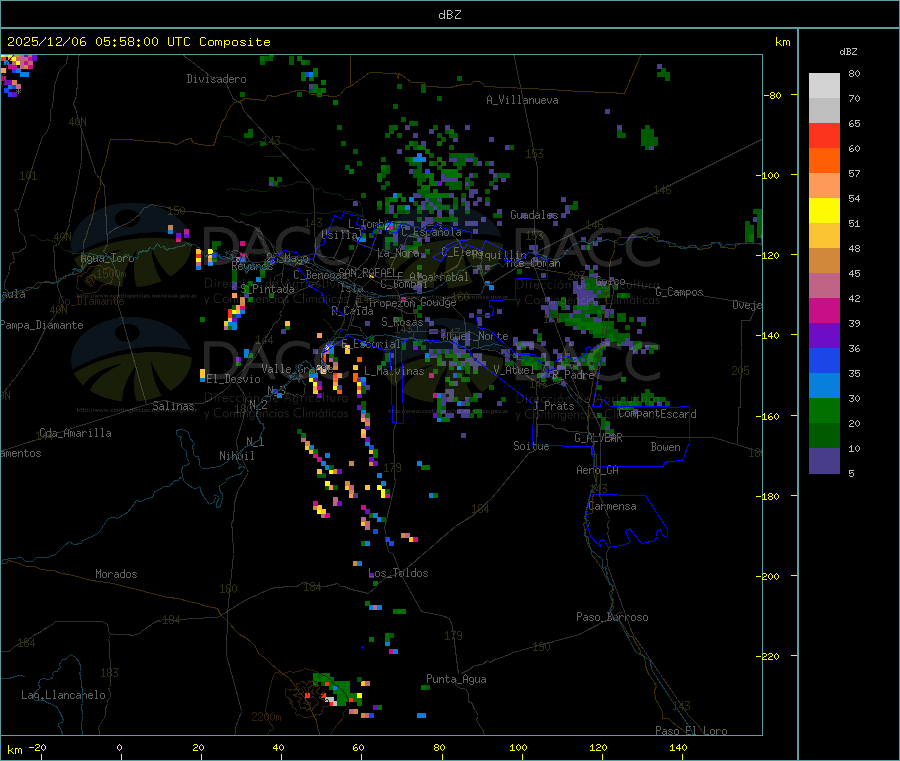Screen dimensions: 900x761
Task: Click the km unit label at top right
Action: coord(782,42)
